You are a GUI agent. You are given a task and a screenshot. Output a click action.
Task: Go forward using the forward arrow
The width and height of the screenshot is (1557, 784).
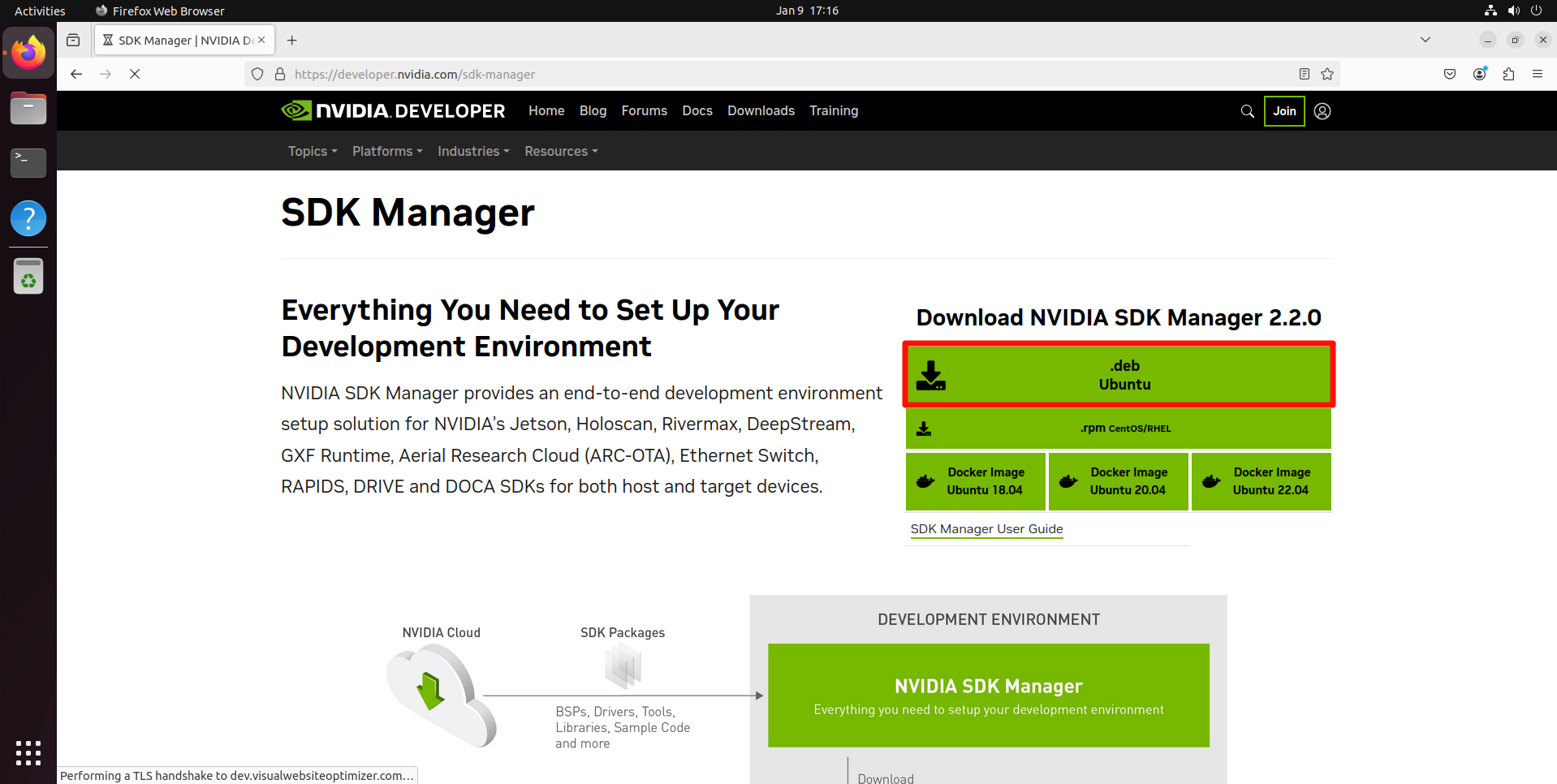[x=106, y=74]
